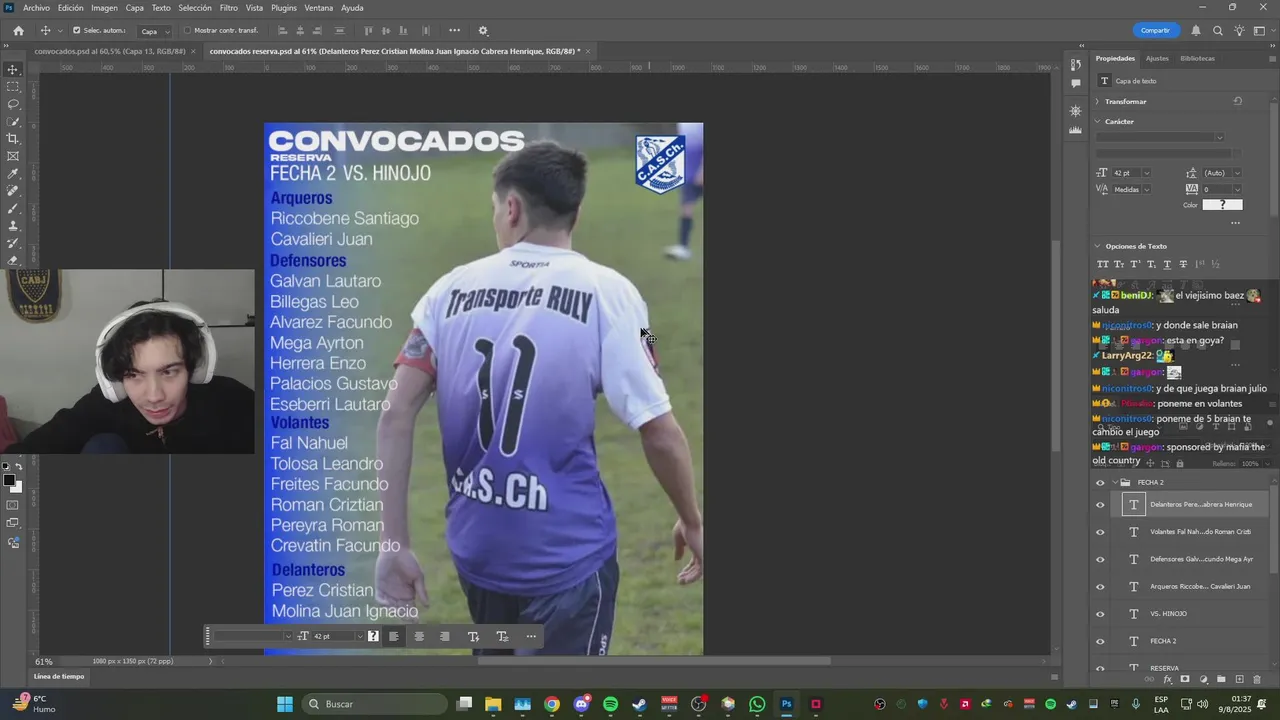Apply Underline text option
Screen dimensions: 1280x720
1167,264
